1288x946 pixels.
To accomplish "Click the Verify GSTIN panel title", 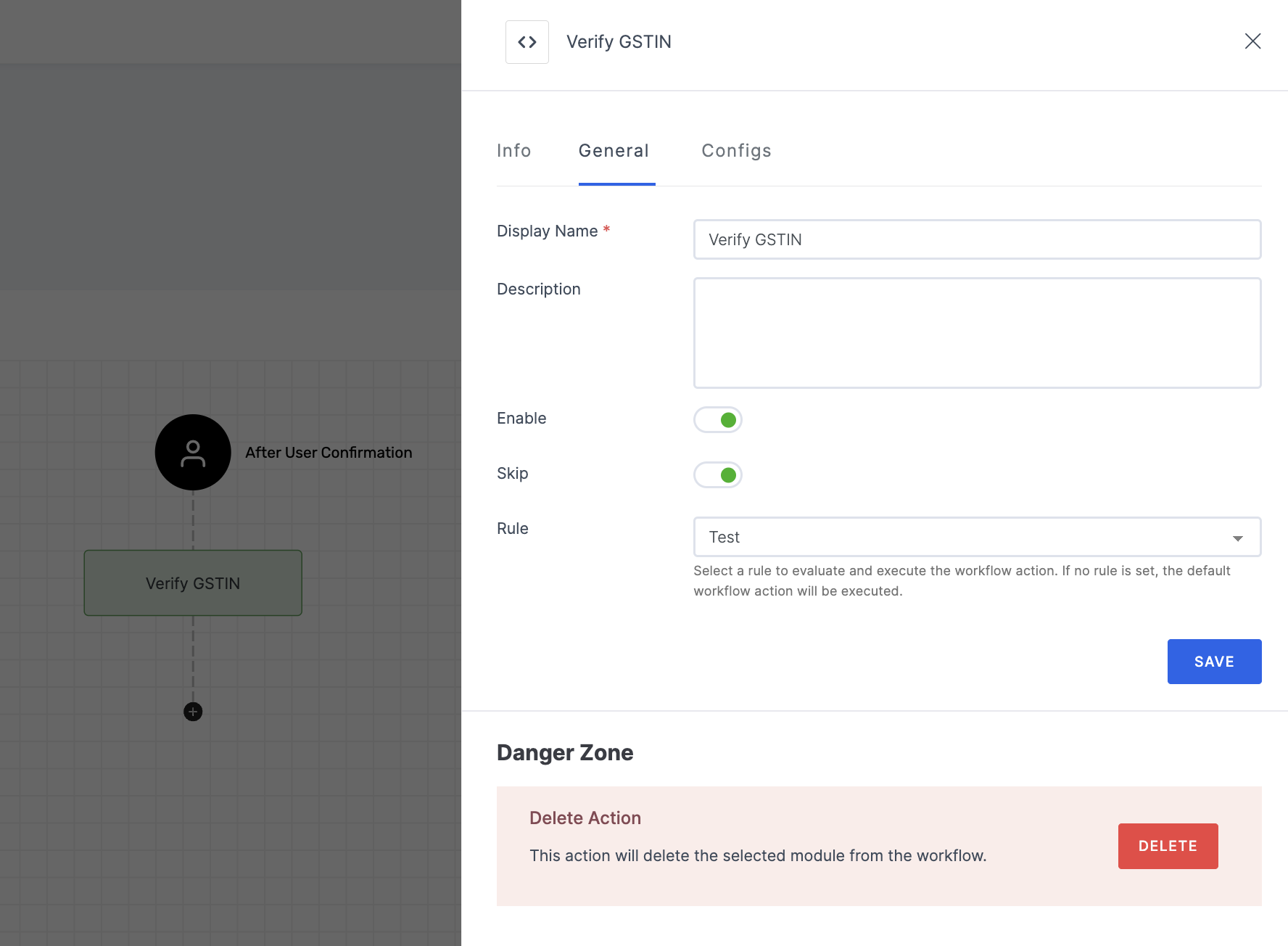I will point(619,42).
